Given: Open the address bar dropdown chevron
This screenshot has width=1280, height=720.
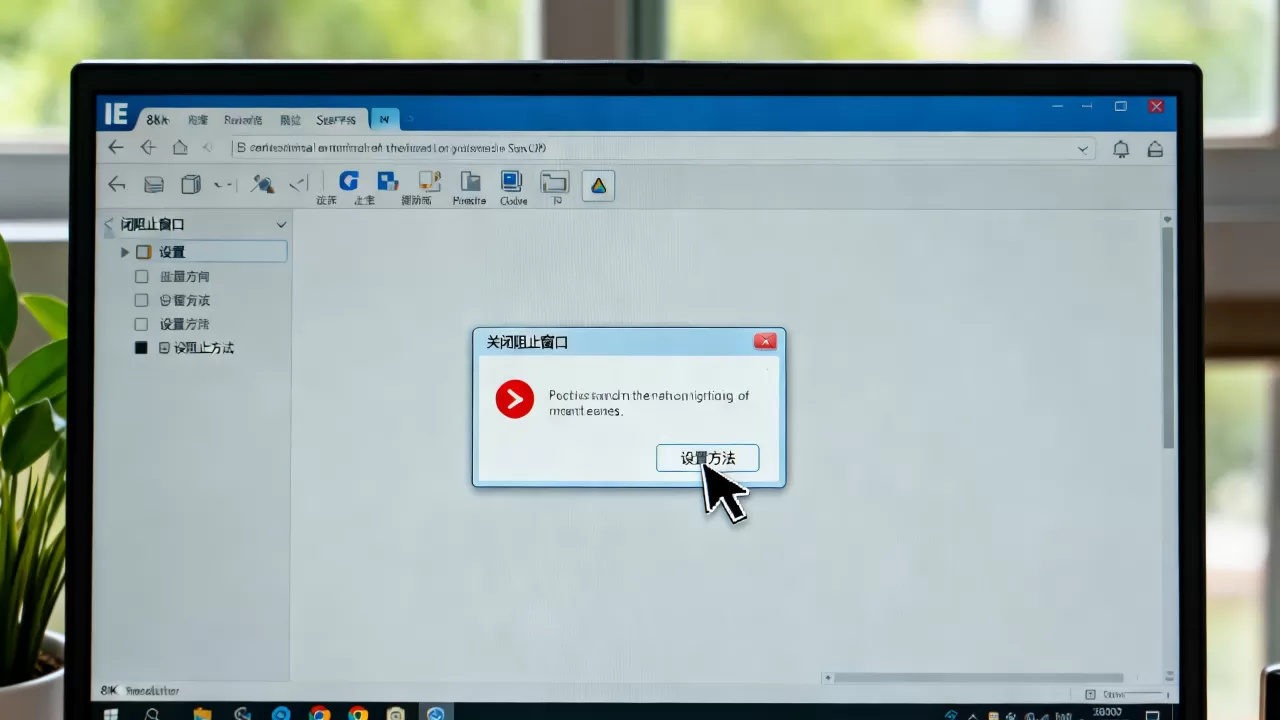Looking at the screenshot, I should pos(1083,149).
